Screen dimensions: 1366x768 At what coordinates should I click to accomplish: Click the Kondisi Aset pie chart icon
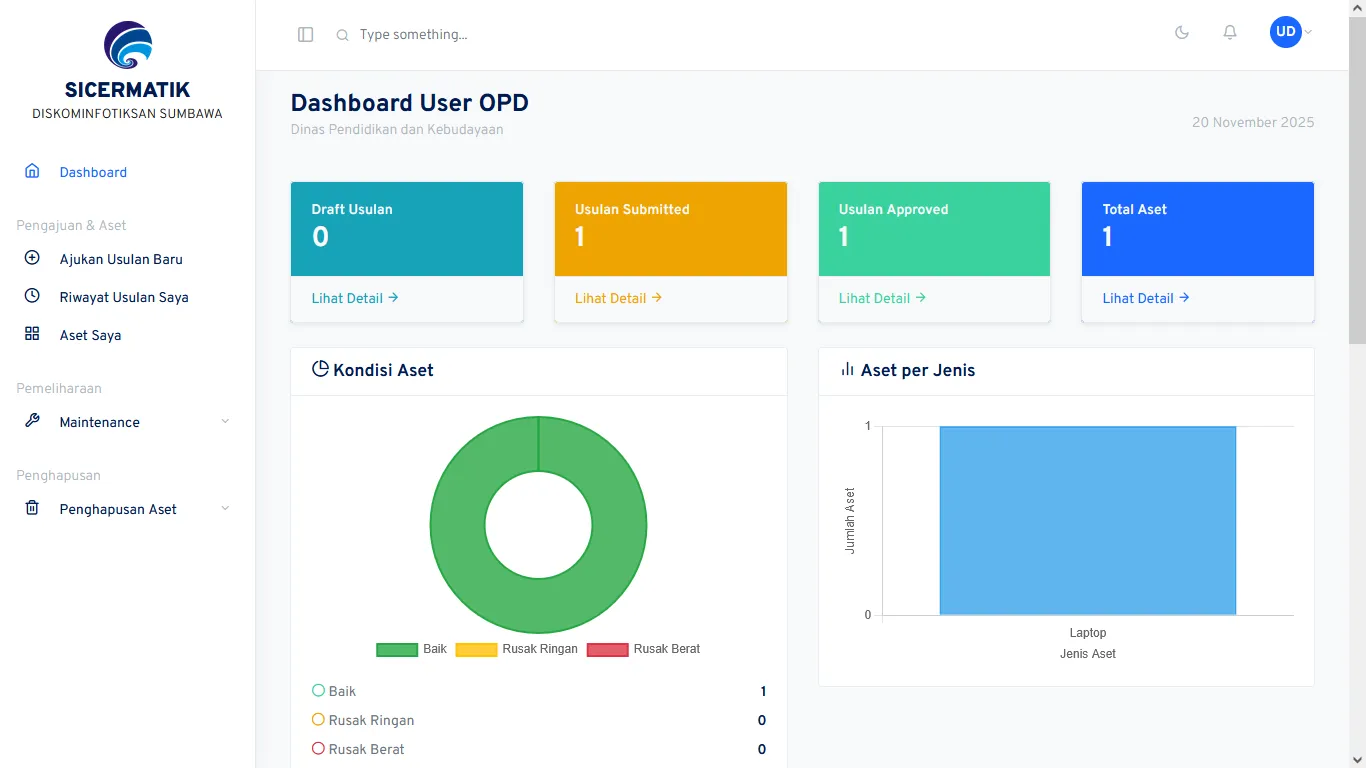[319, 369]
